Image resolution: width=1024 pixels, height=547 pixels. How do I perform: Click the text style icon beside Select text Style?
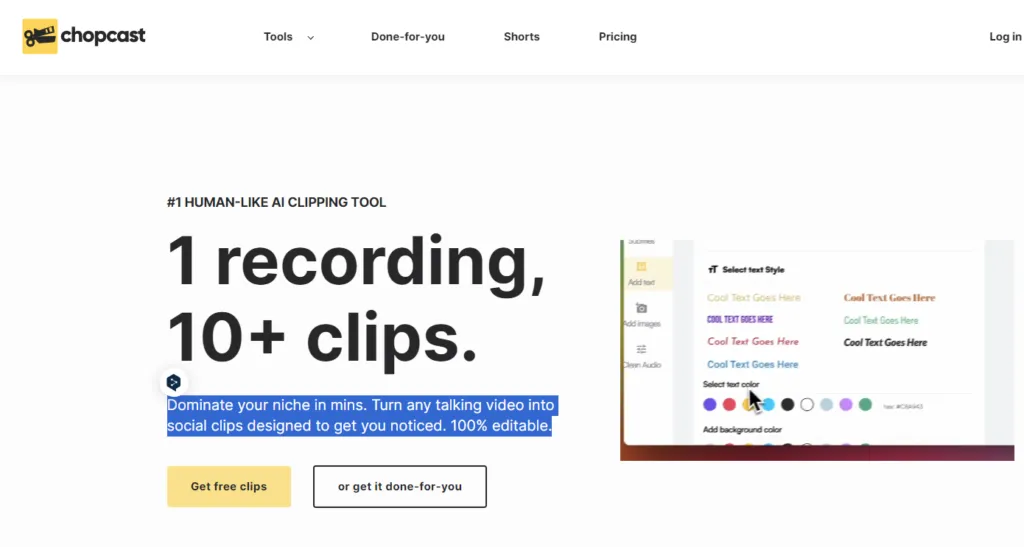click(712, 270)
